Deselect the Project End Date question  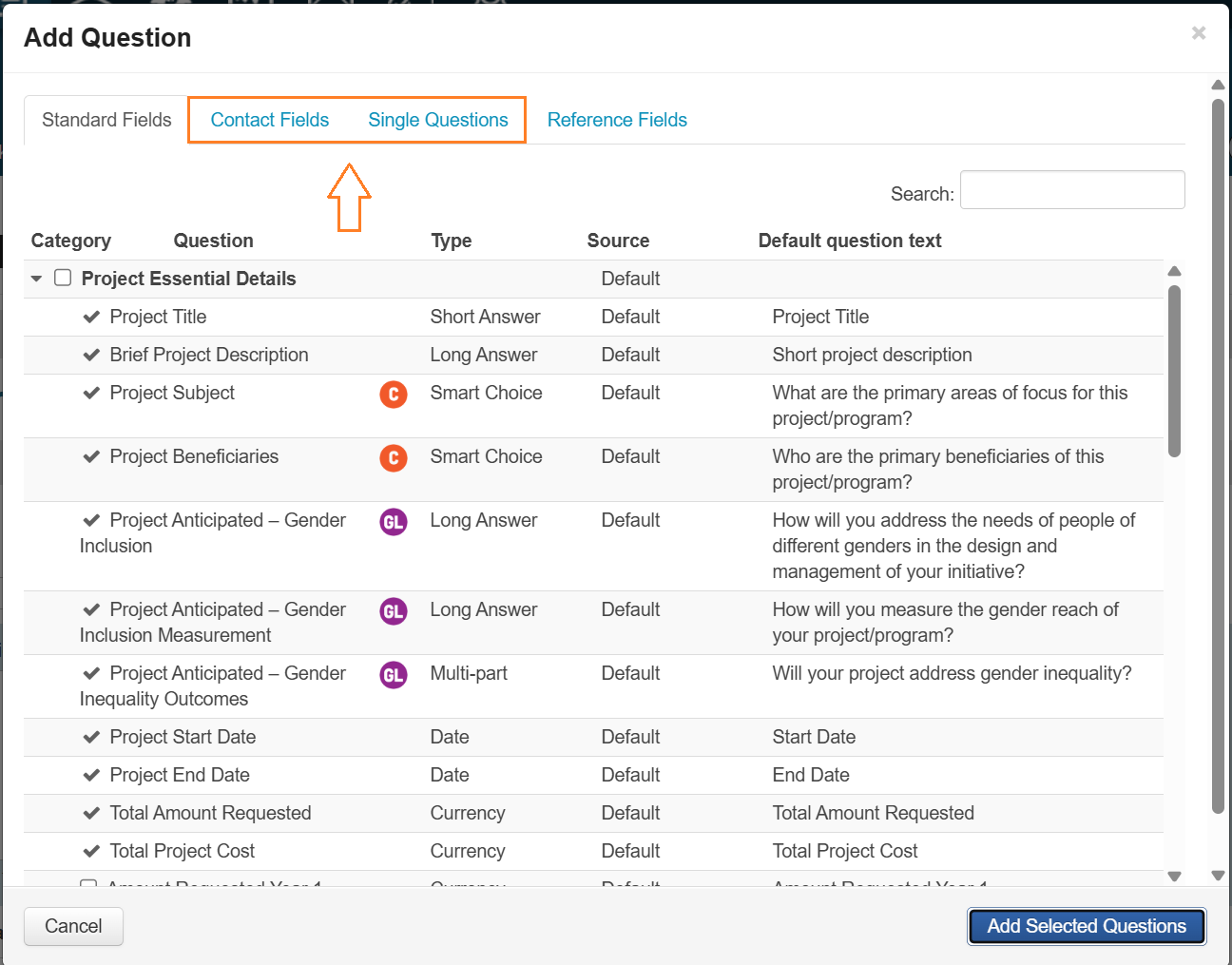point(91,775)
